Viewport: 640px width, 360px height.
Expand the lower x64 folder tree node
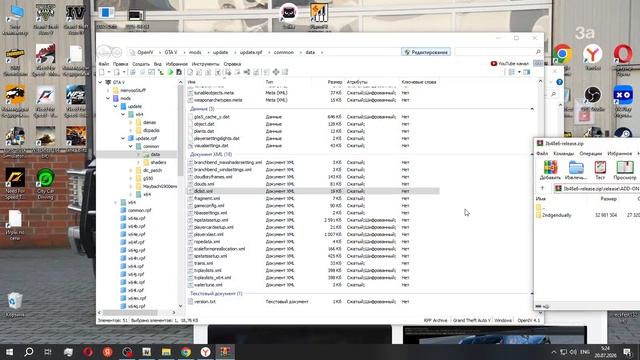click(x=116, y=202)
